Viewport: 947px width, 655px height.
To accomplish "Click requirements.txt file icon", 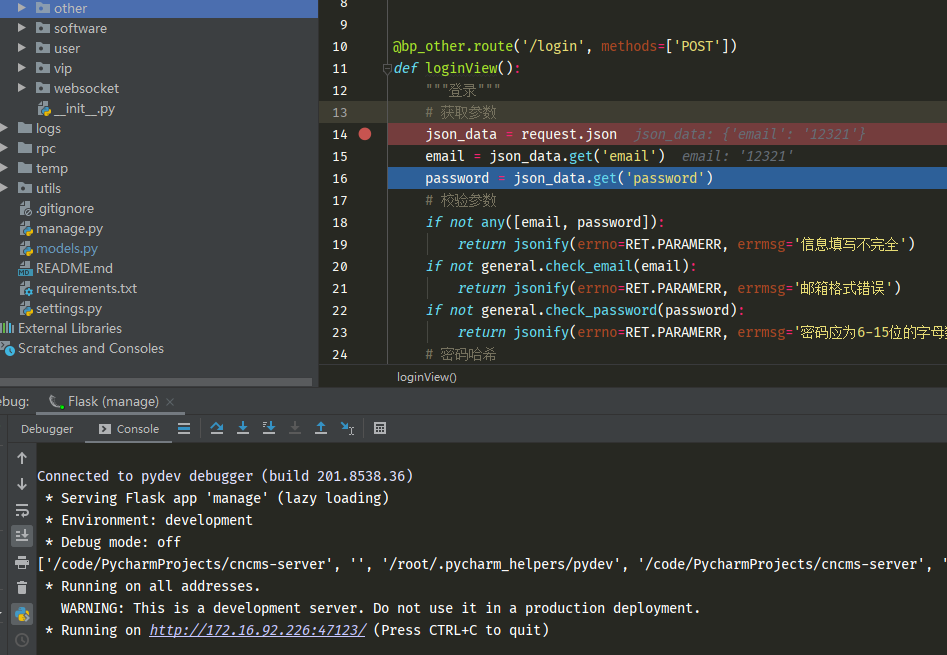I will coord(26,289).
